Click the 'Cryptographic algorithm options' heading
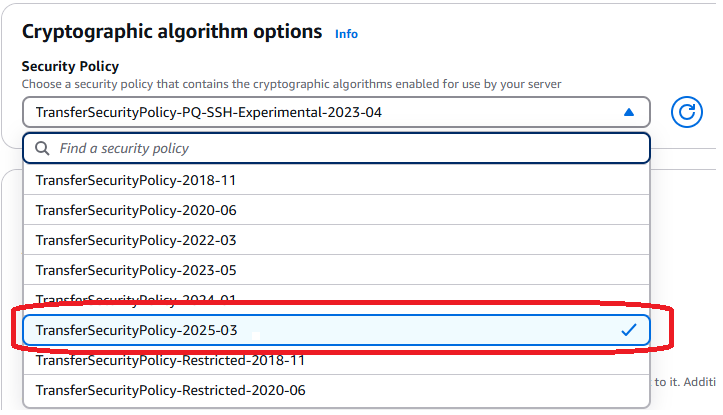723x415 pixels. pyautogui.click(x=172, y=31)
